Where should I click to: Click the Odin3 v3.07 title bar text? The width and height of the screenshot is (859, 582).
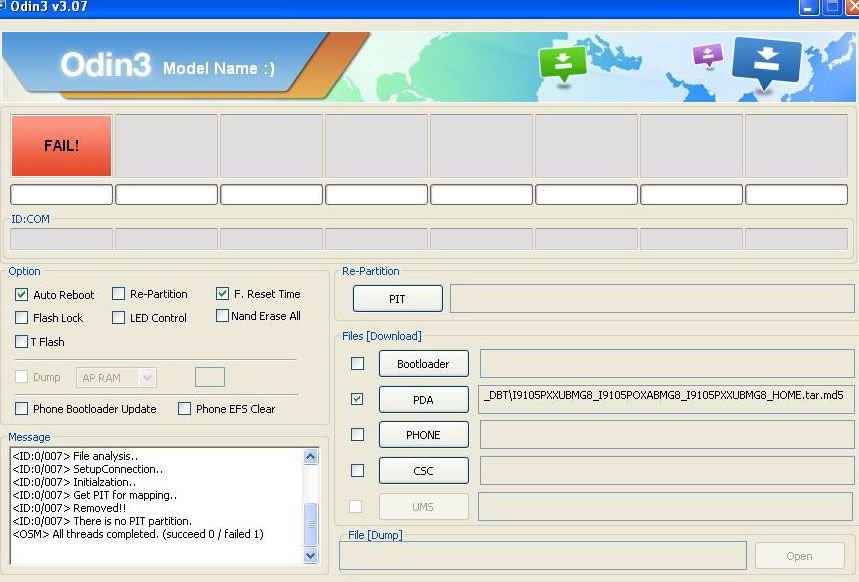pyautogui.click(x=49, y=7)
